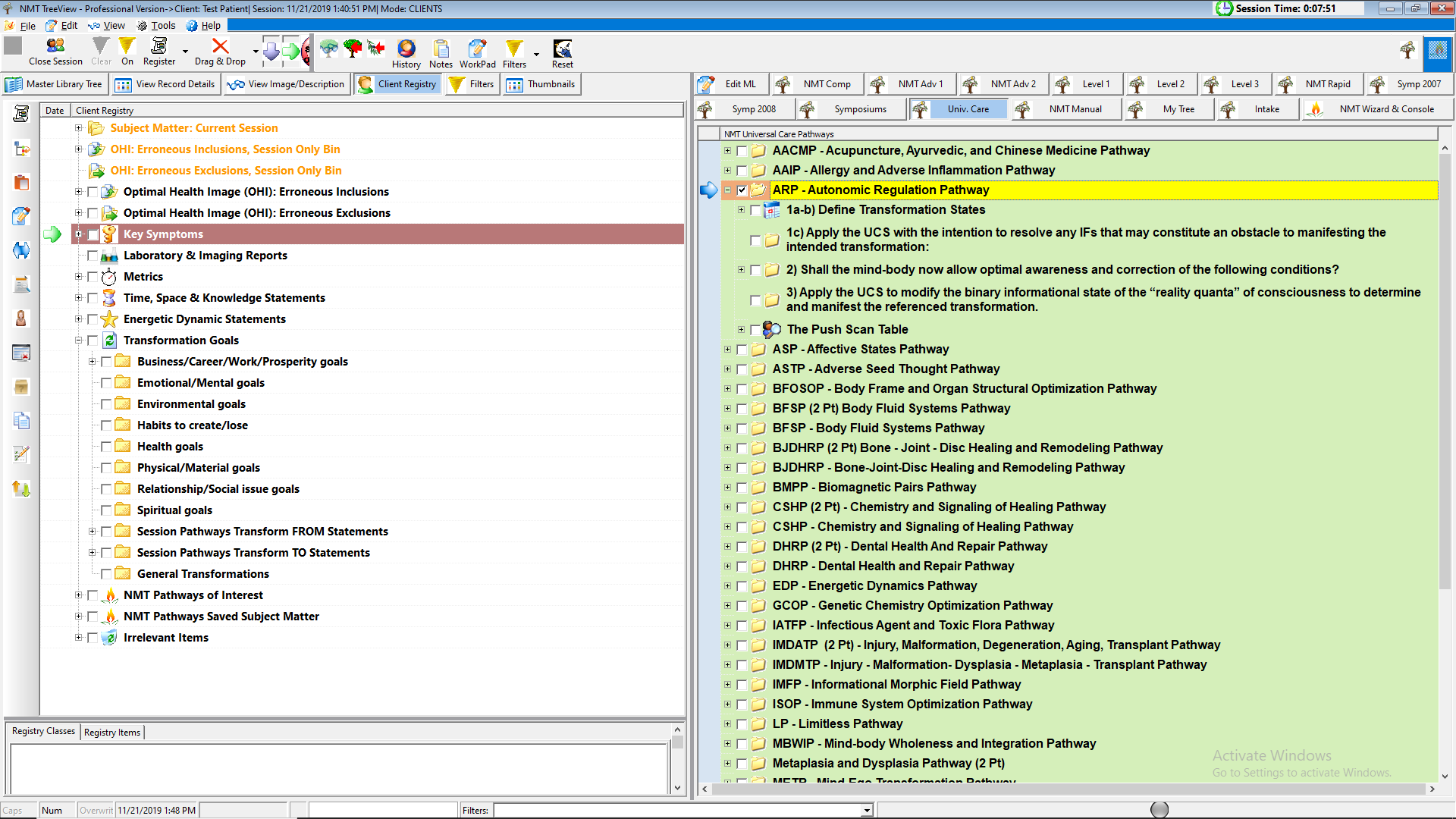This screenshot has height=819, width=1456.
Task: Click the History toolbar icon
Action: click(406, 50)
